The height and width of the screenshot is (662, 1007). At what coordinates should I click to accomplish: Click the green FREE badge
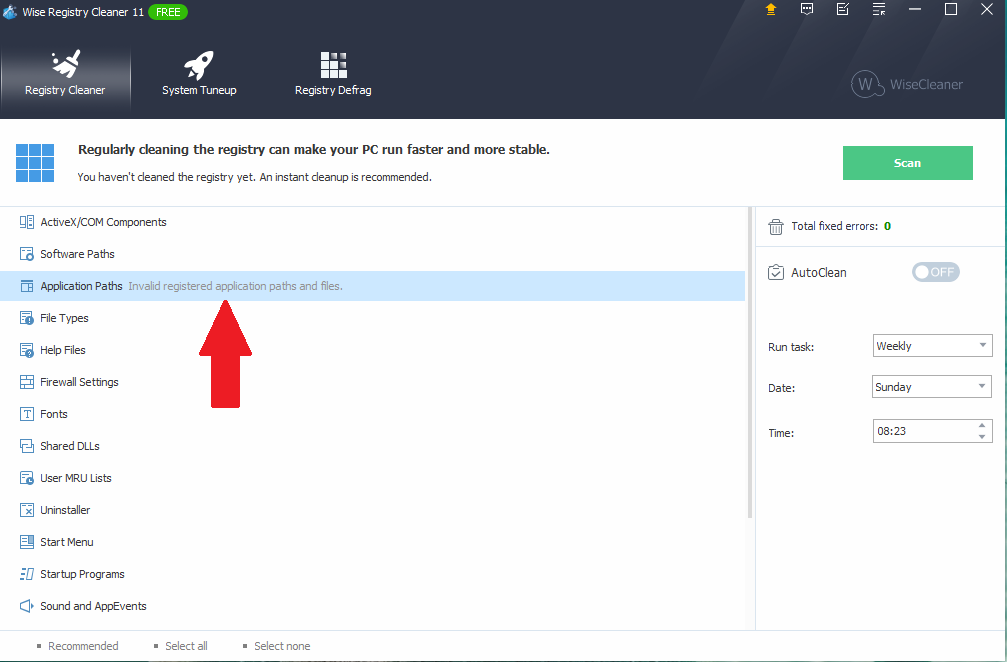tap(168, 12)
